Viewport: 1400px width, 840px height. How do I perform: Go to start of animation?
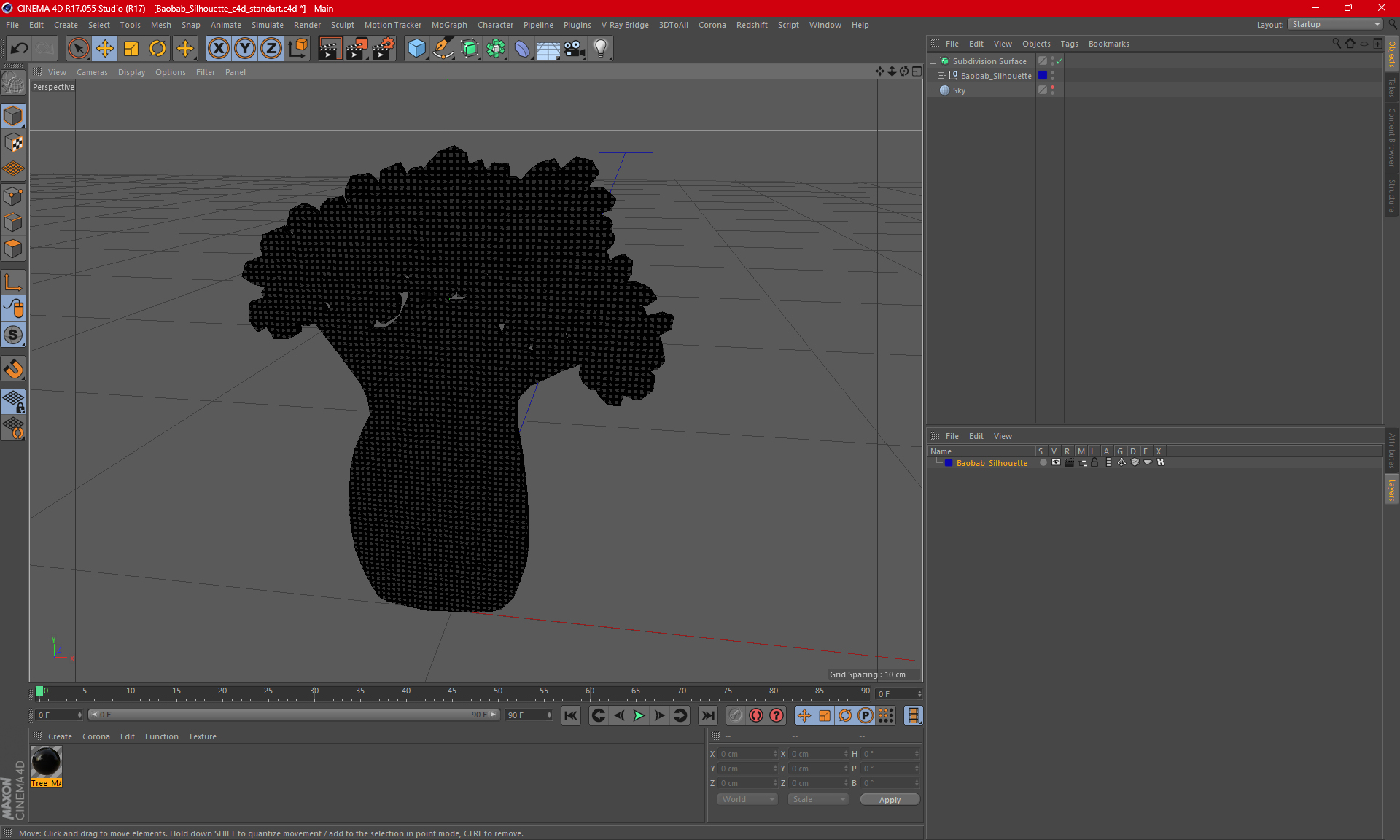point(571,715)
